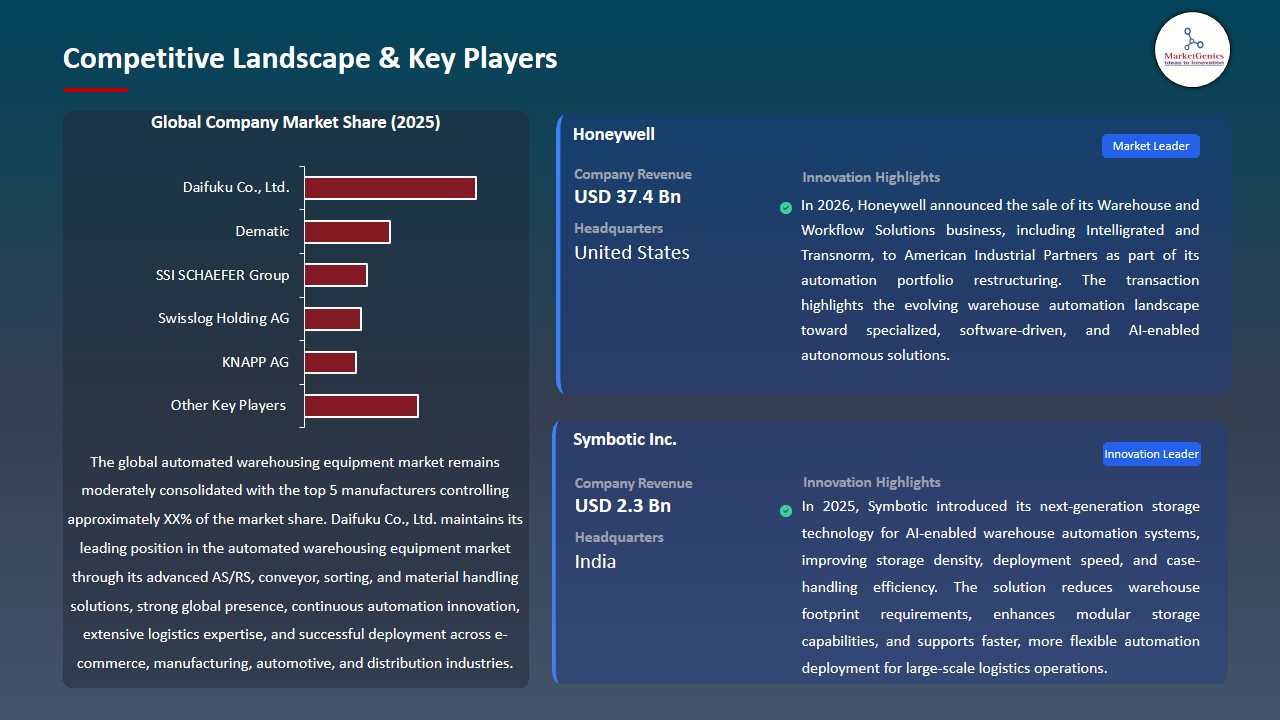
Task: Click the green checkmark beside Honeywell highlights
Action: click(x=786, y=208)
